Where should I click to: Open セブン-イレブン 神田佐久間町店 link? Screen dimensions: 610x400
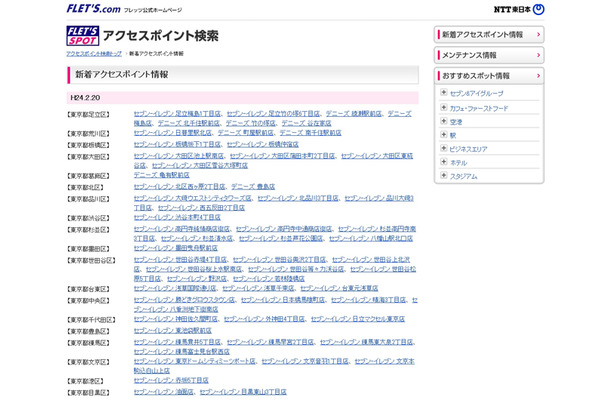175,319
